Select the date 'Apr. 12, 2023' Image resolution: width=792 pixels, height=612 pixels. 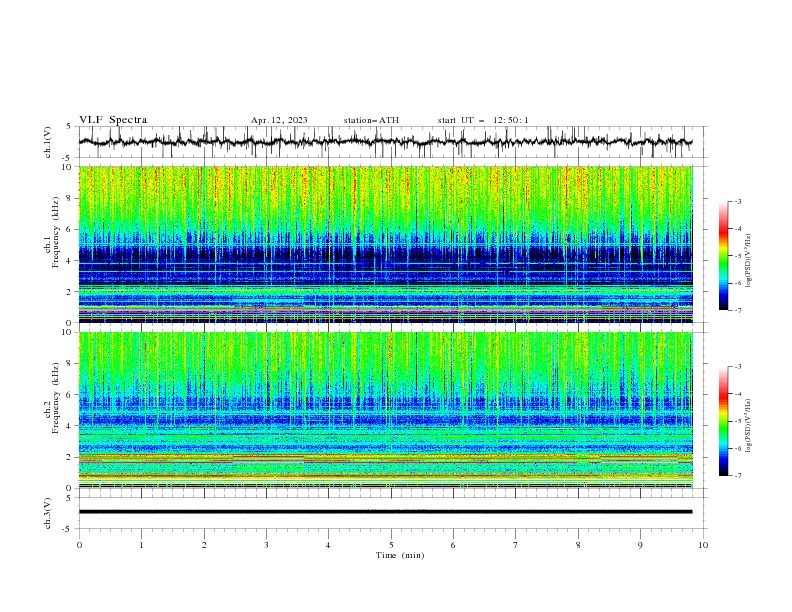point(279,120)
